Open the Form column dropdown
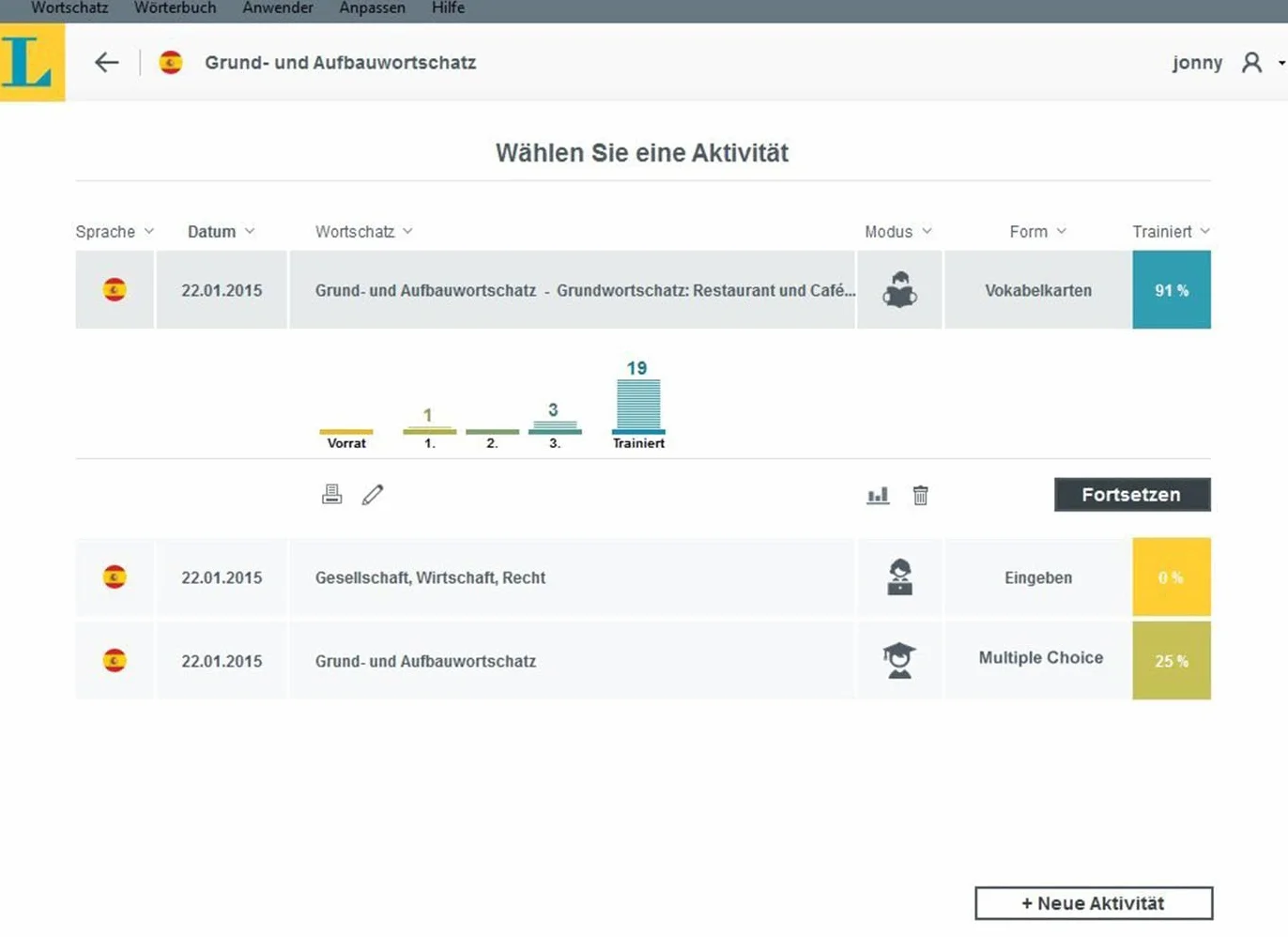The height and width of the screenshot is (937, 1288). coord(1037,232)
